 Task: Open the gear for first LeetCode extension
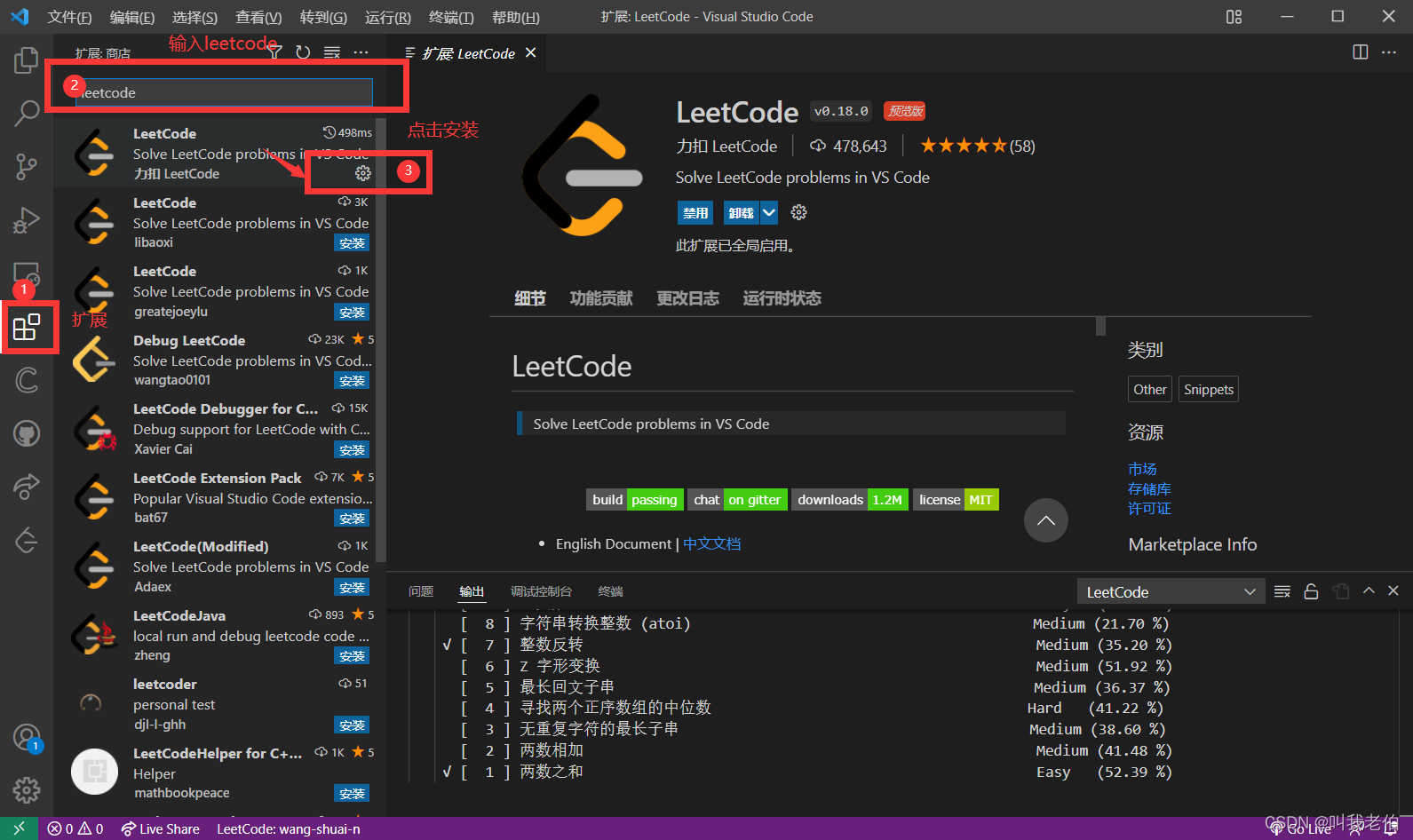(x=363, y=173)
